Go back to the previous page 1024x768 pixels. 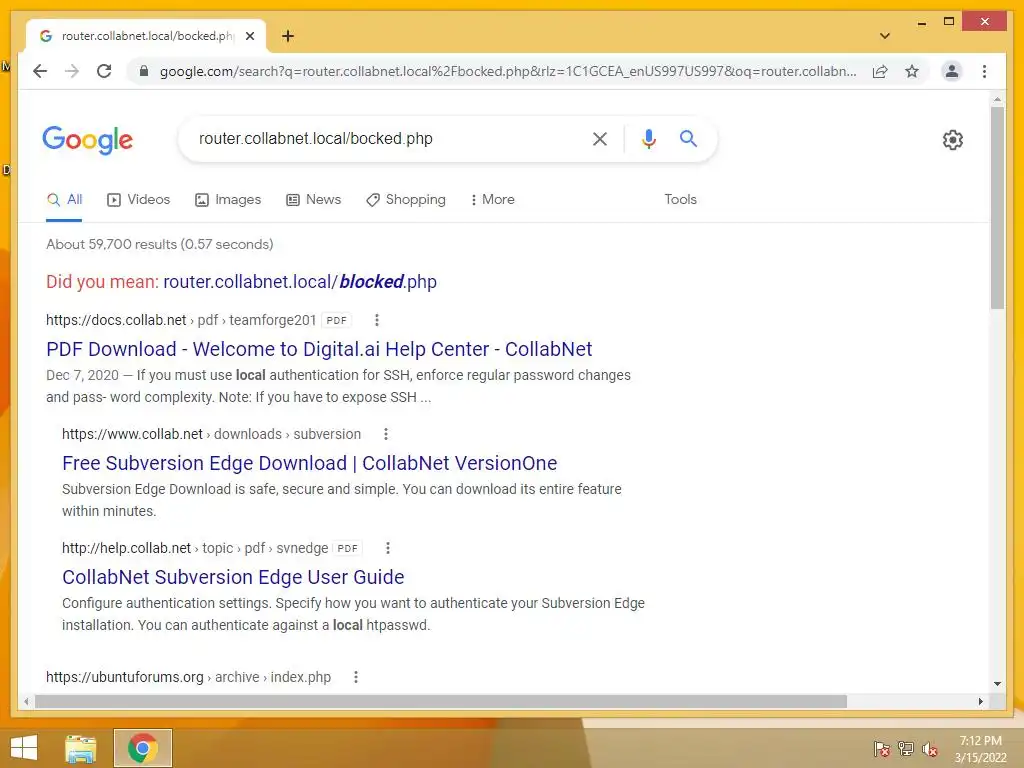click(40, 71)
